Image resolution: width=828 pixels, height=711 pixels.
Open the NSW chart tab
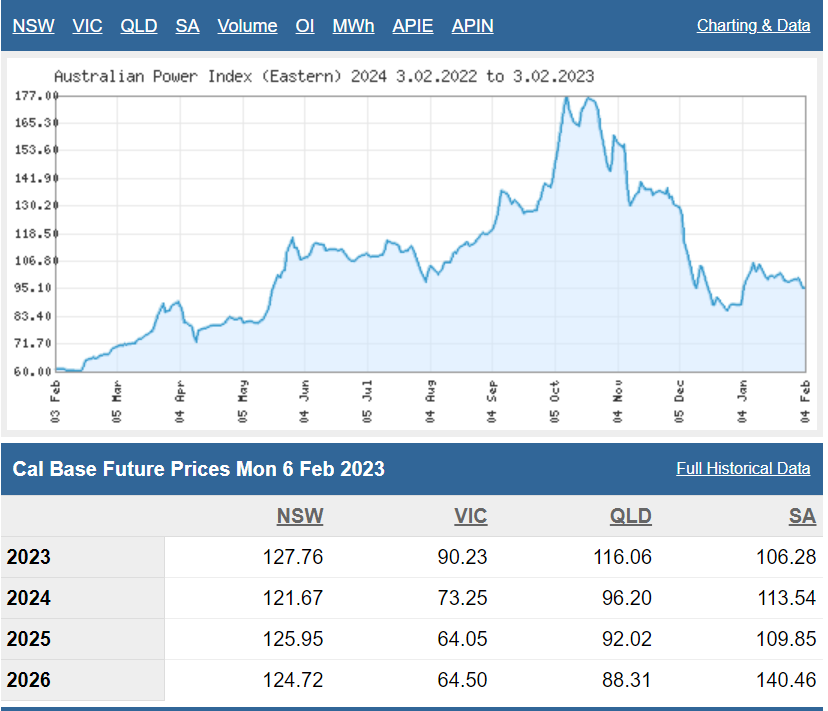pyautogui.click(x=34, y=26)
